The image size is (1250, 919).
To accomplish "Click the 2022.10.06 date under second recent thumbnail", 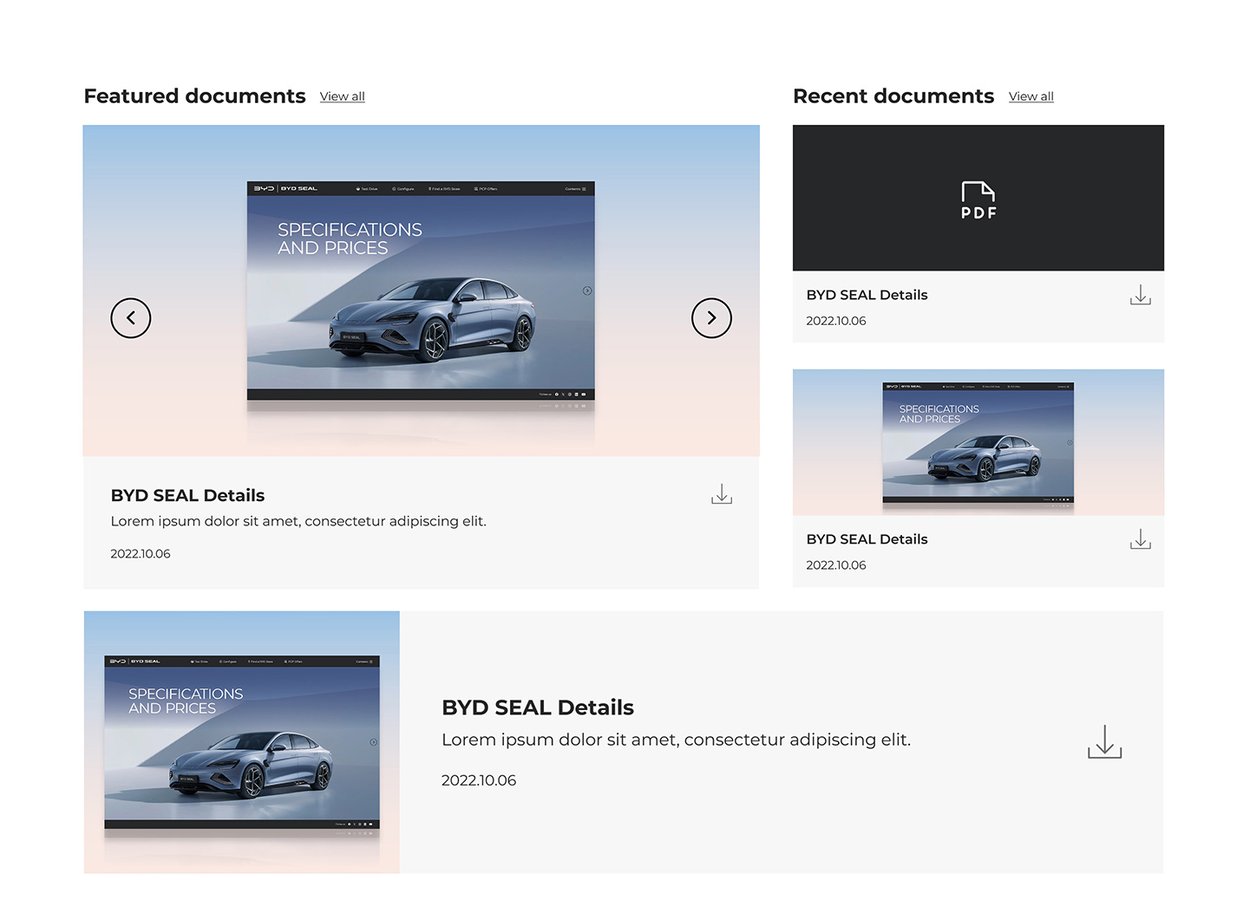I will [x=836, y=565].
